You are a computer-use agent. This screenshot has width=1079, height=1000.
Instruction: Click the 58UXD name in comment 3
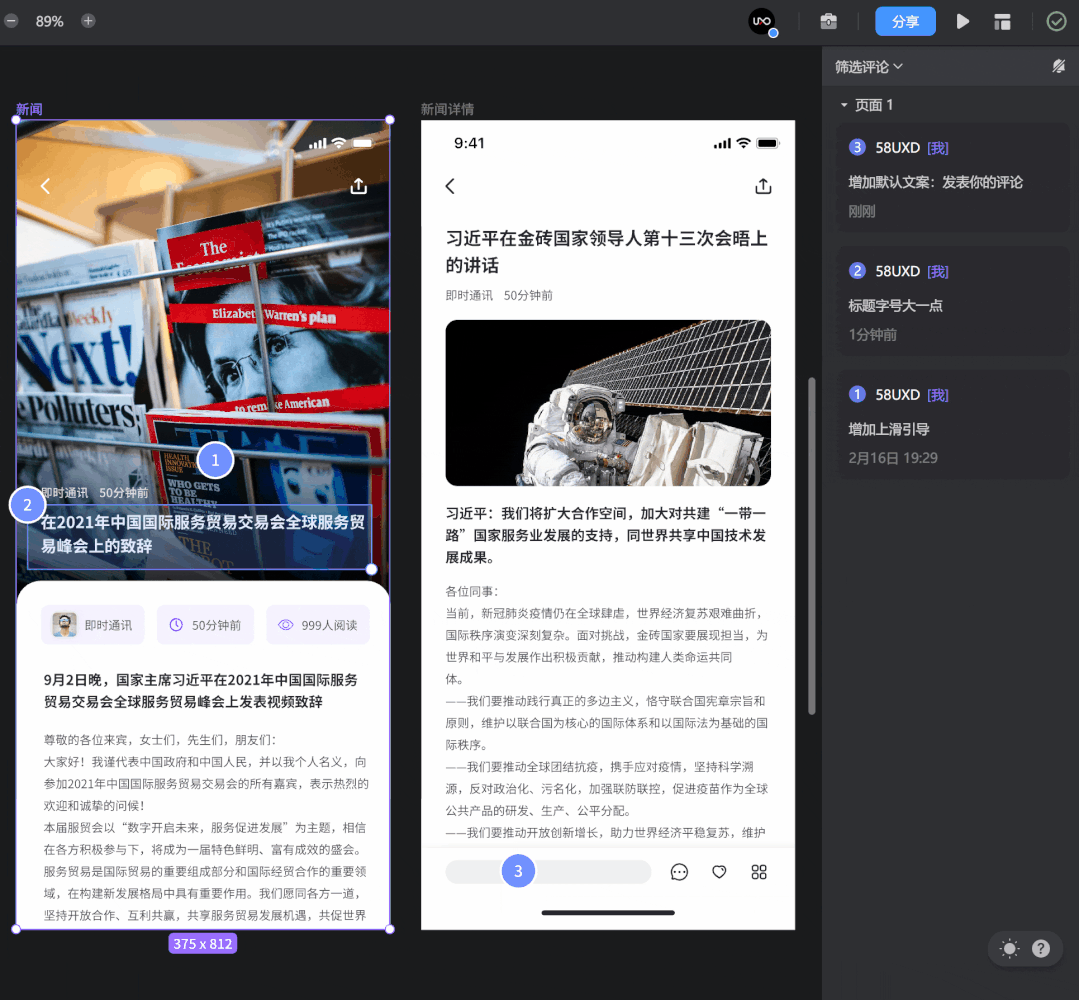point(897,148)
